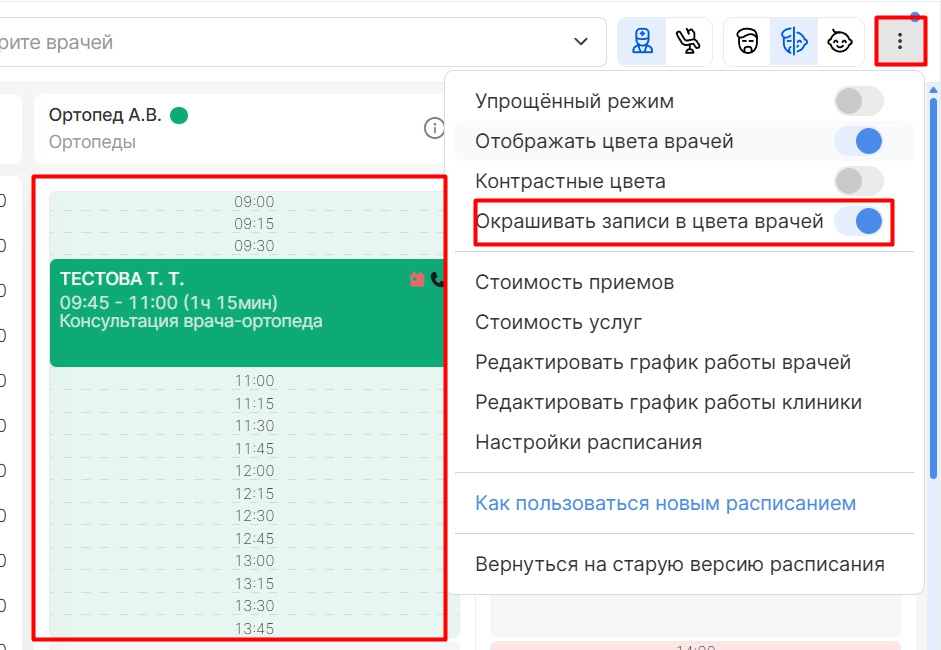
Task: Filter by child patient icon
Action: coord(840,41)
